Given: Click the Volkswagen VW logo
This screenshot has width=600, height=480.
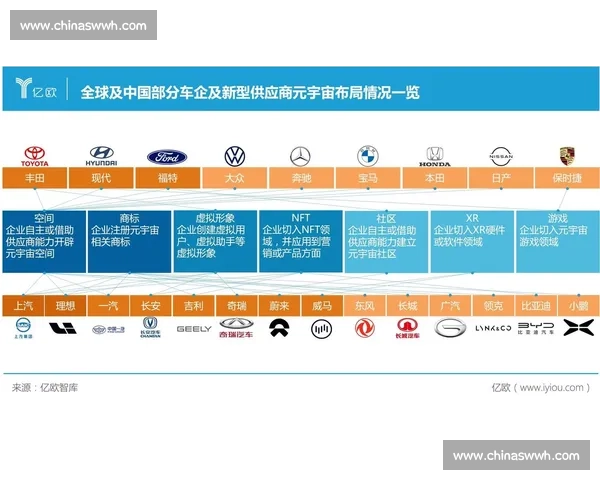Looking at the screenshot, I should (235, 156).
